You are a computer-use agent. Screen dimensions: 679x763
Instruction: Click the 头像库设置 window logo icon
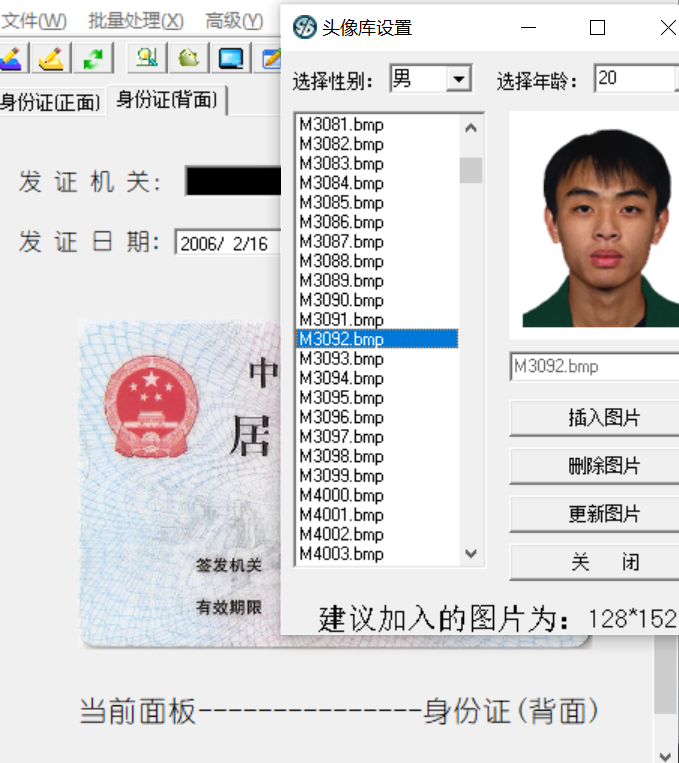[305, 27]
